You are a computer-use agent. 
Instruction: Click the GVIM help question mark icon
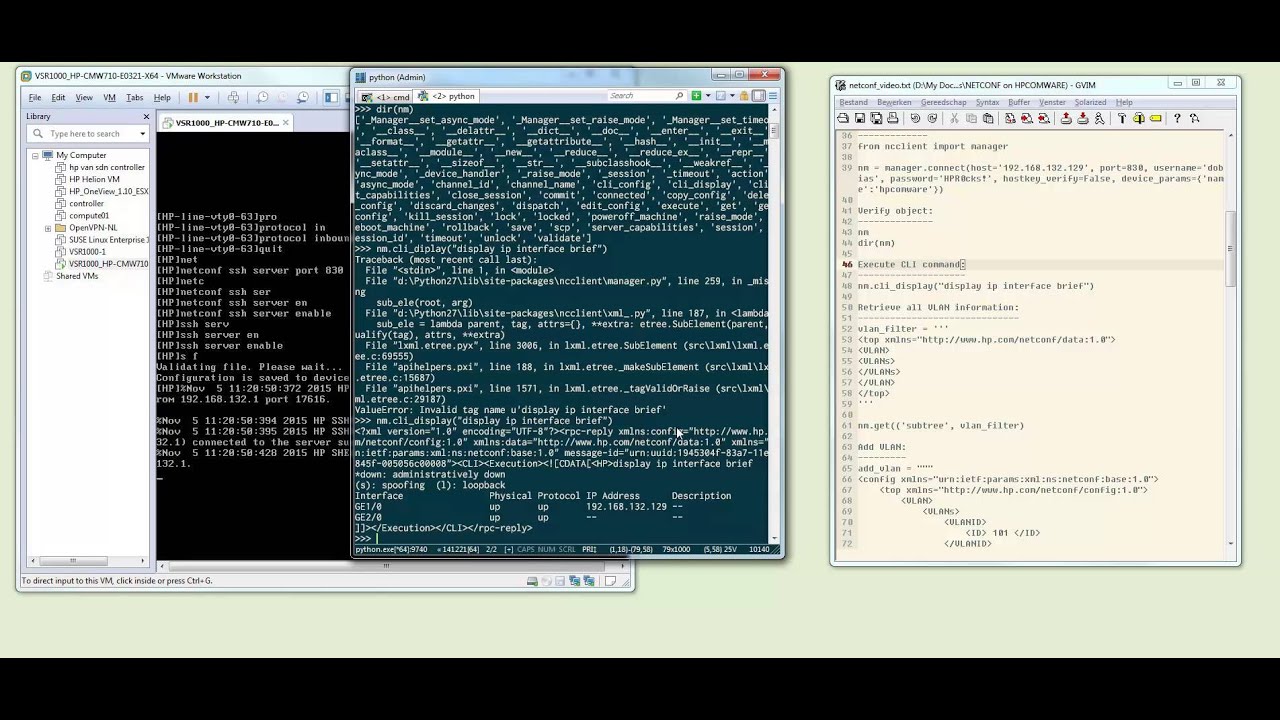[x=1176, y=118]
